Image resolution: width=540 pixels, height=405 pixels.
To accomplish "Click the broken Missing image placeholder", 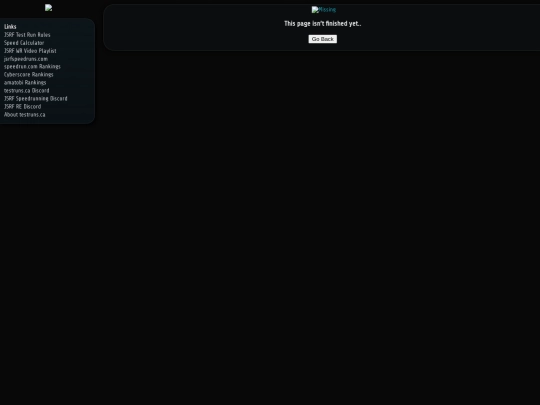I will [323, 10].
